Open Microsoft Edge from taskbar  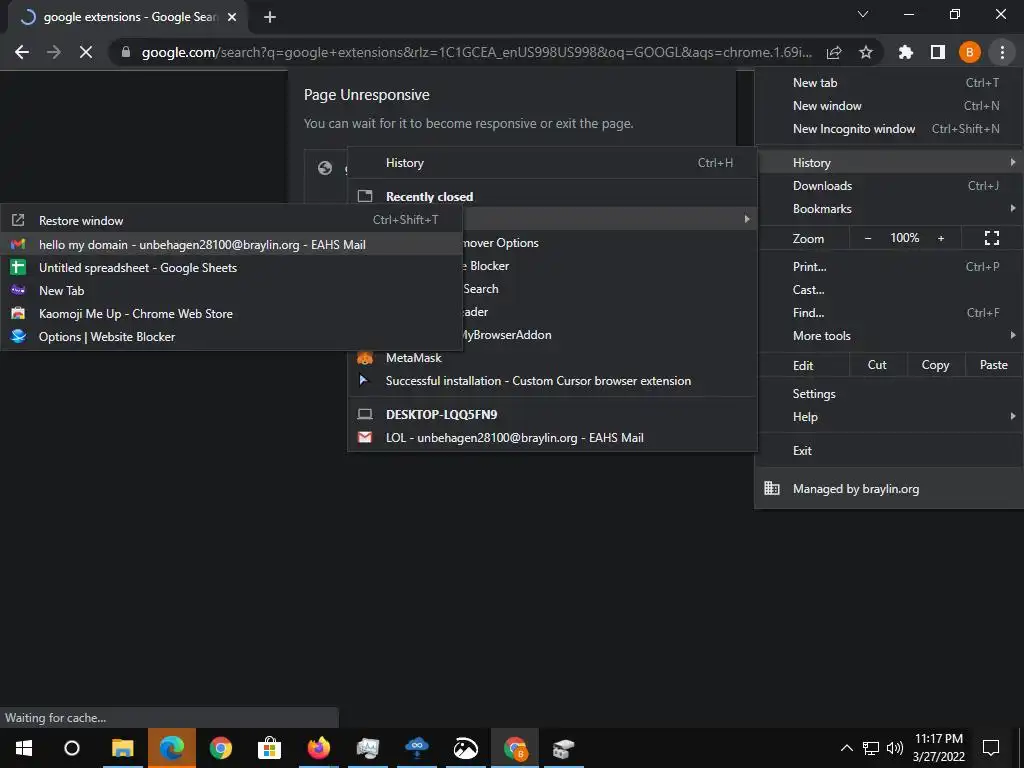click(172, 748)
